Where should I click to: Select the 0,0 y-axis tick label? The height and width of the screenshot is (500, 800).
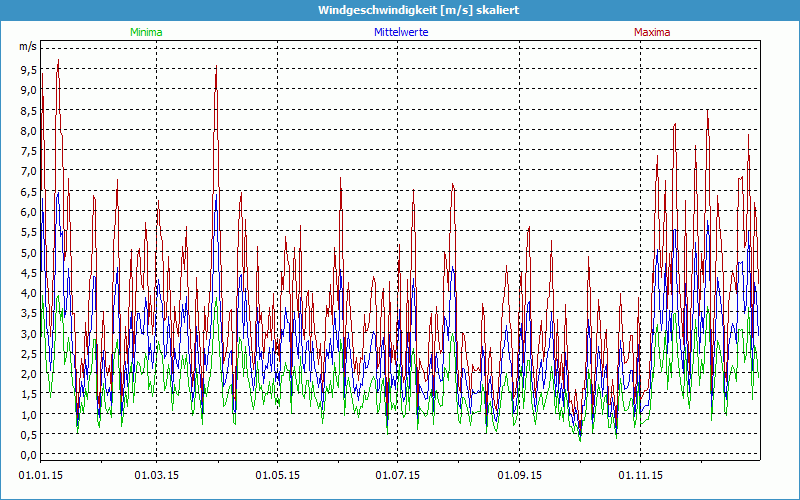(28, 455)
